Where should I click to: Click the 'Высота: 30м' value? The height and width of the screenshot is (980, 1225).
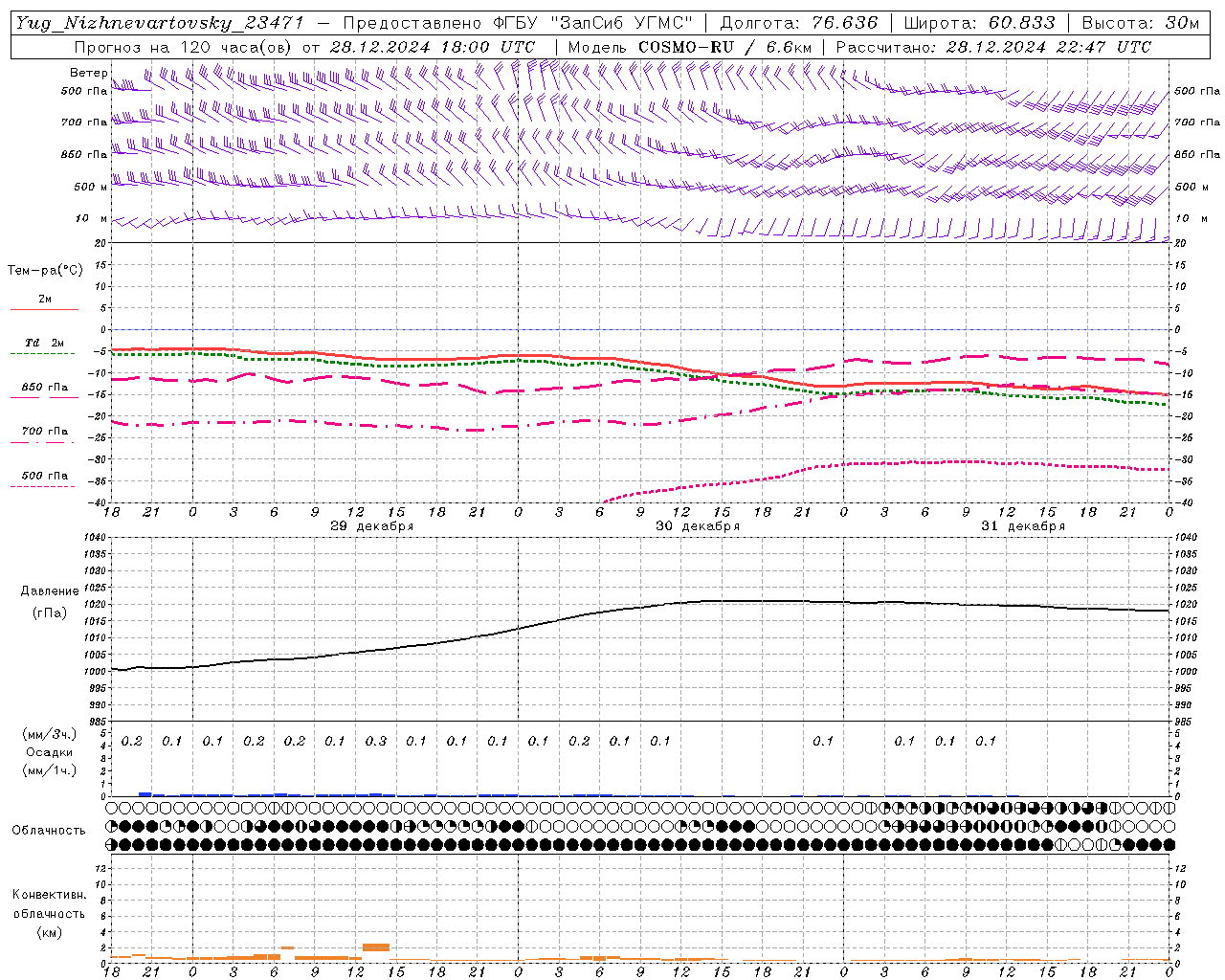(1140, 23)
